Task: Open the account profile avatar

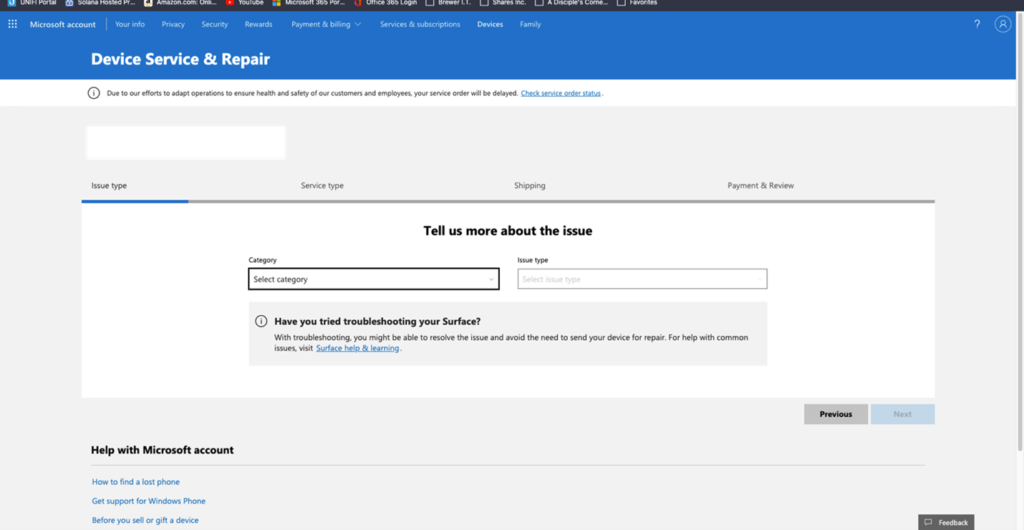Action: coord(1002,24)
